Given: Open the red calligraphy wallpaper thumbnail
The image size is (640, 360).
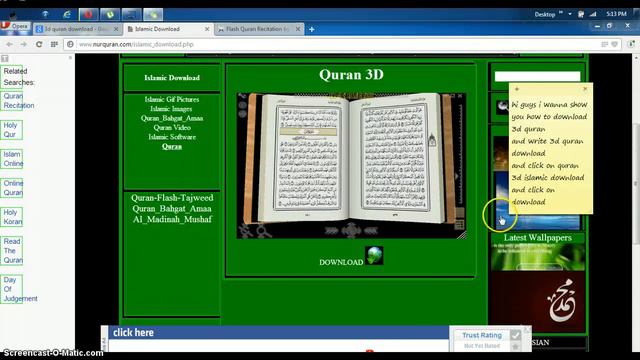Looking at the screenshot, I should click(538, 302).
